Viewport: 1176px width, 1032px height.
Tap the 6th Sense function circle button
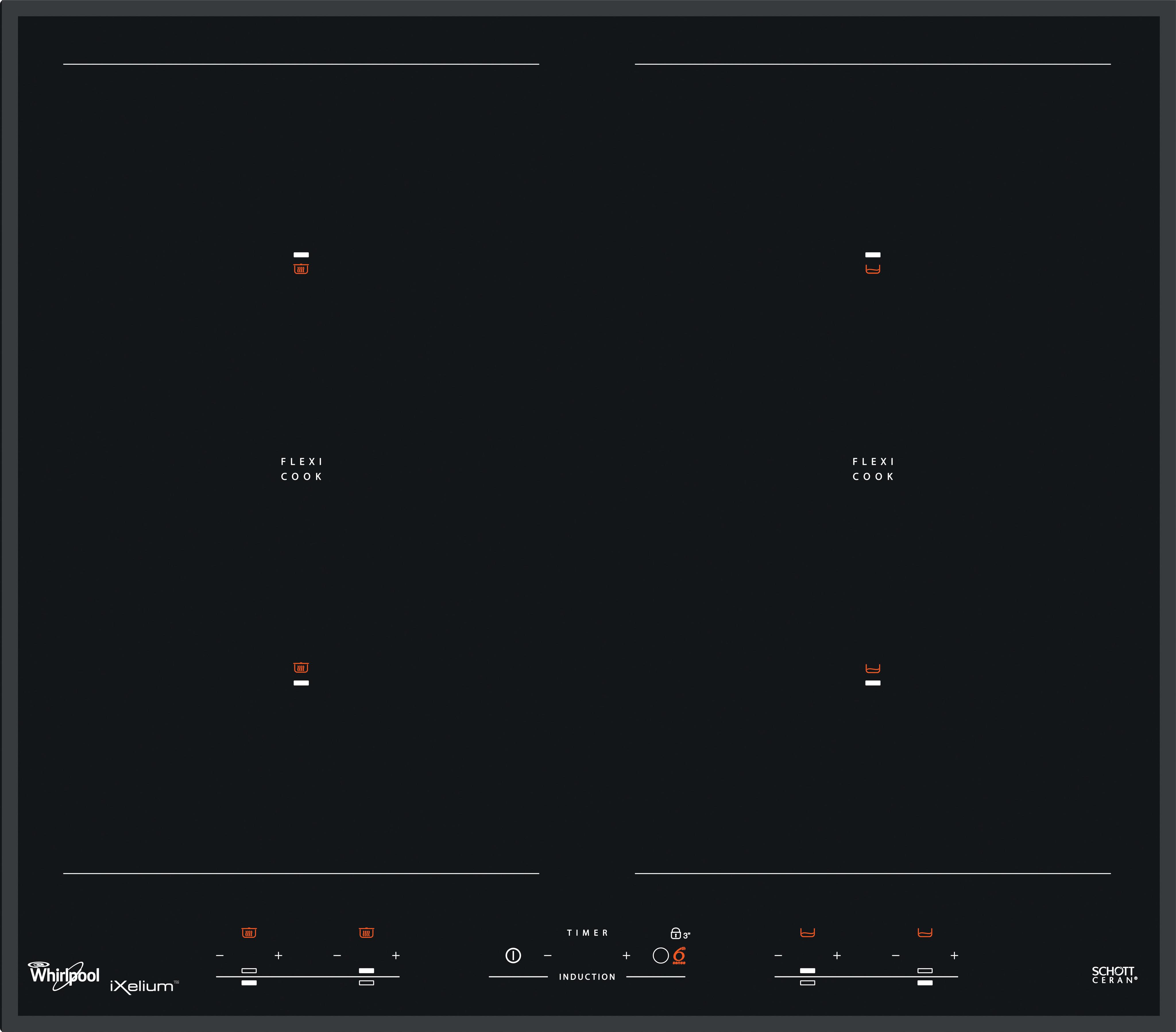(x=660, y=955)
